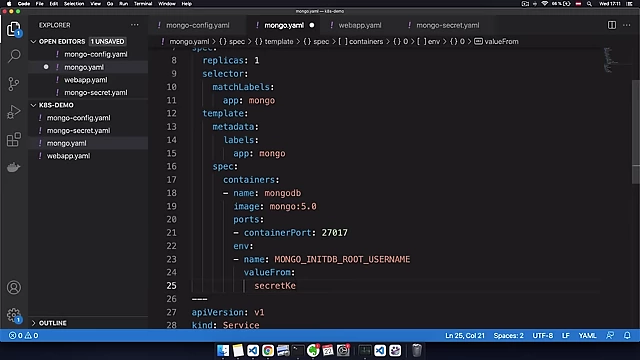Click errors and warnings count in status bar
This screenshot has width=640, height=360.
click(24, 336)
